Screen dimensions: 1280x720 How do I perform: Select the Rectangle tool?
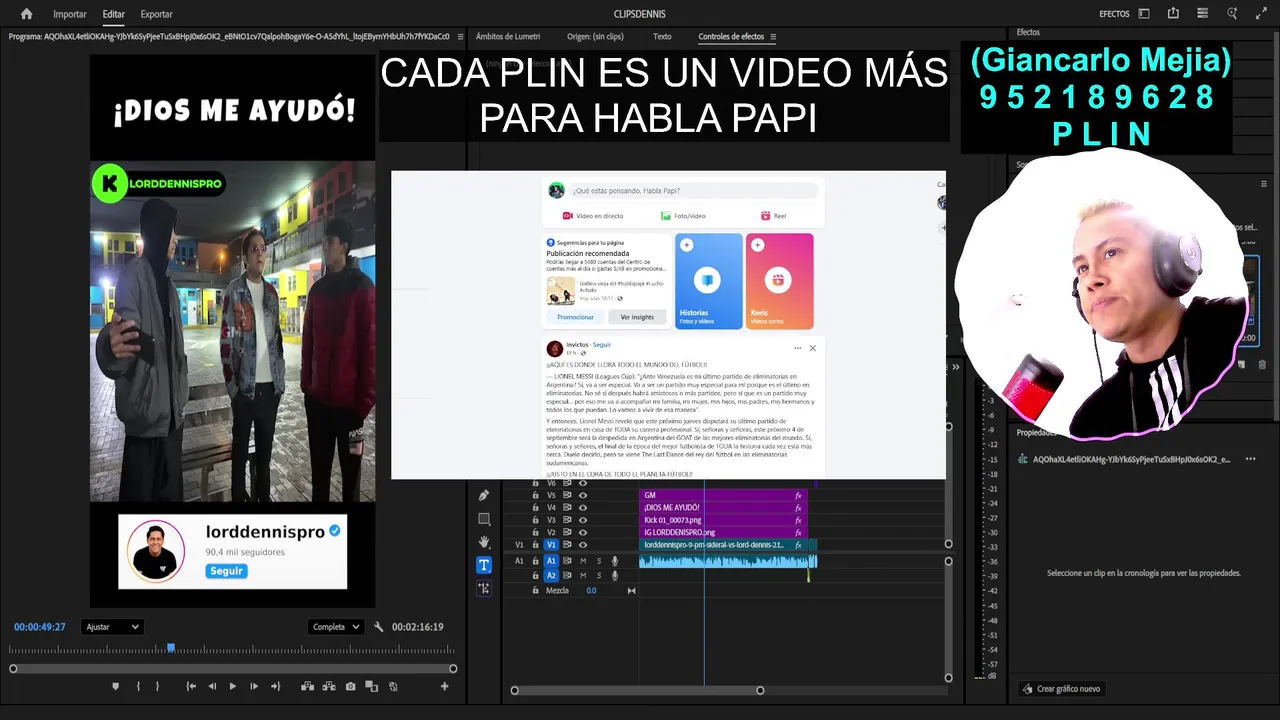point(484,519)
